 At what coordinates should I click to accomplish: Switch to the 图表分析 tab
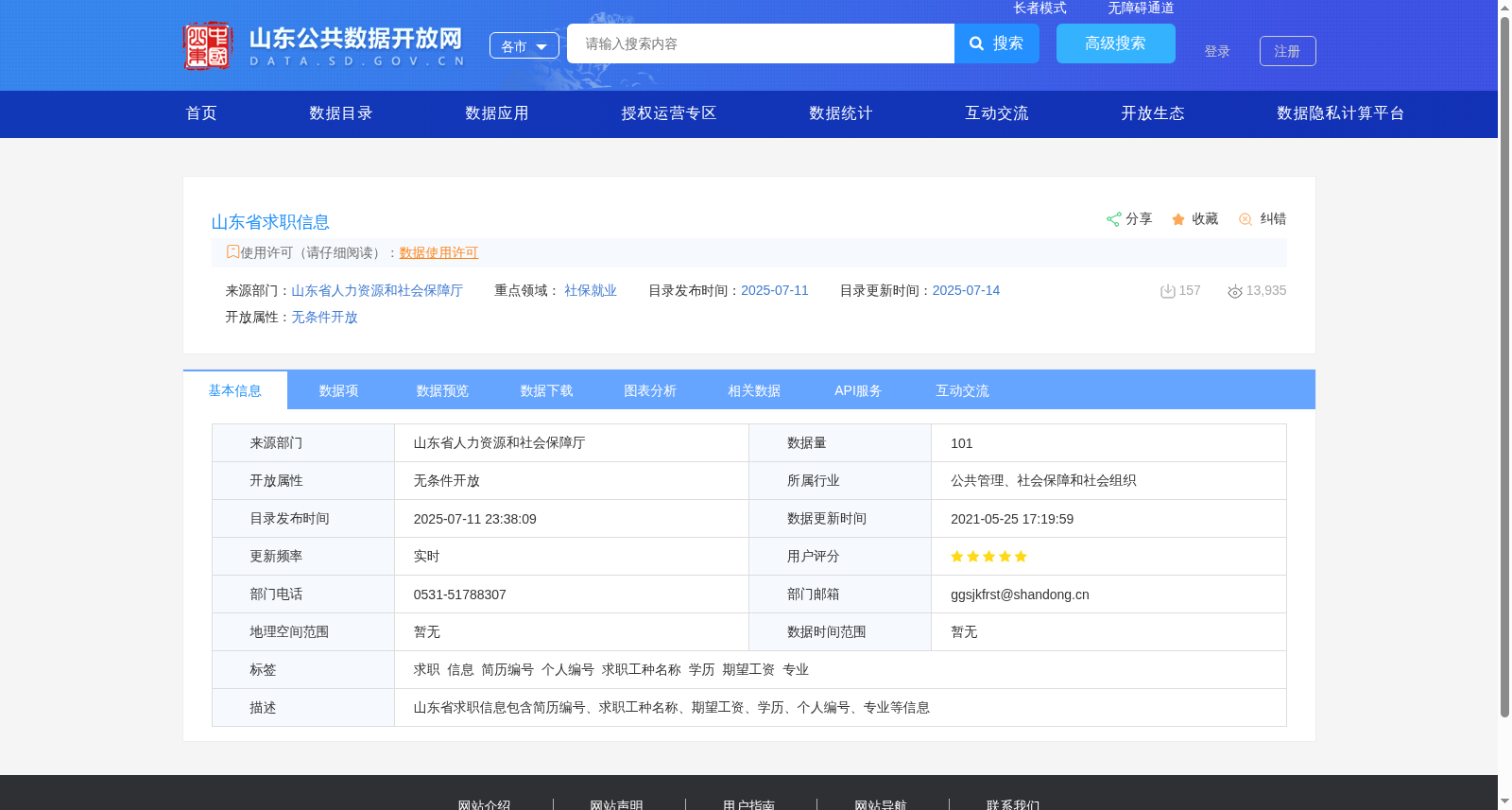pos(651,390)
